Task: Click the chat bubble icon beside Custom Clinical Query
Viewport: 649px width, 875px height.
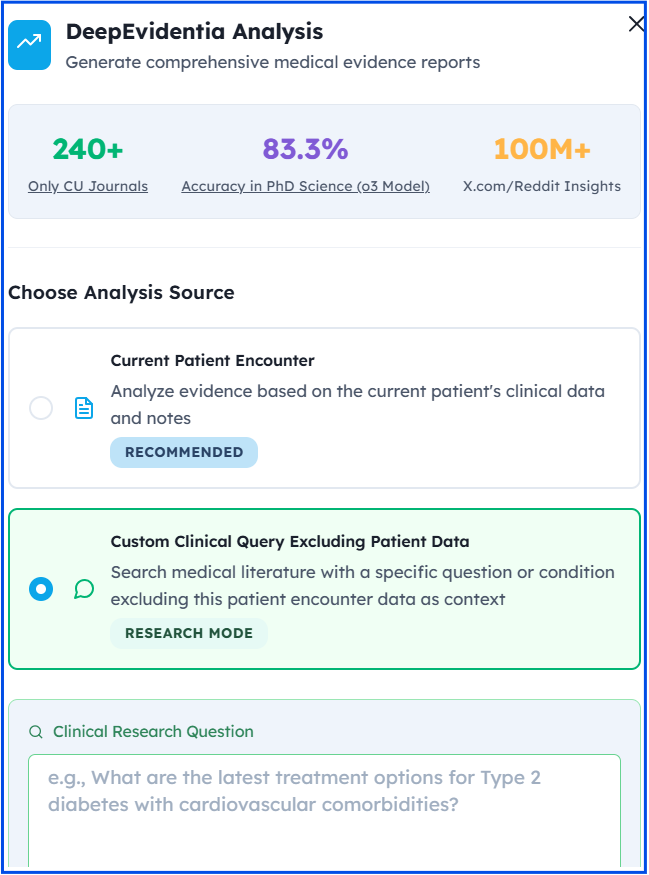Action: pos(84,589)
